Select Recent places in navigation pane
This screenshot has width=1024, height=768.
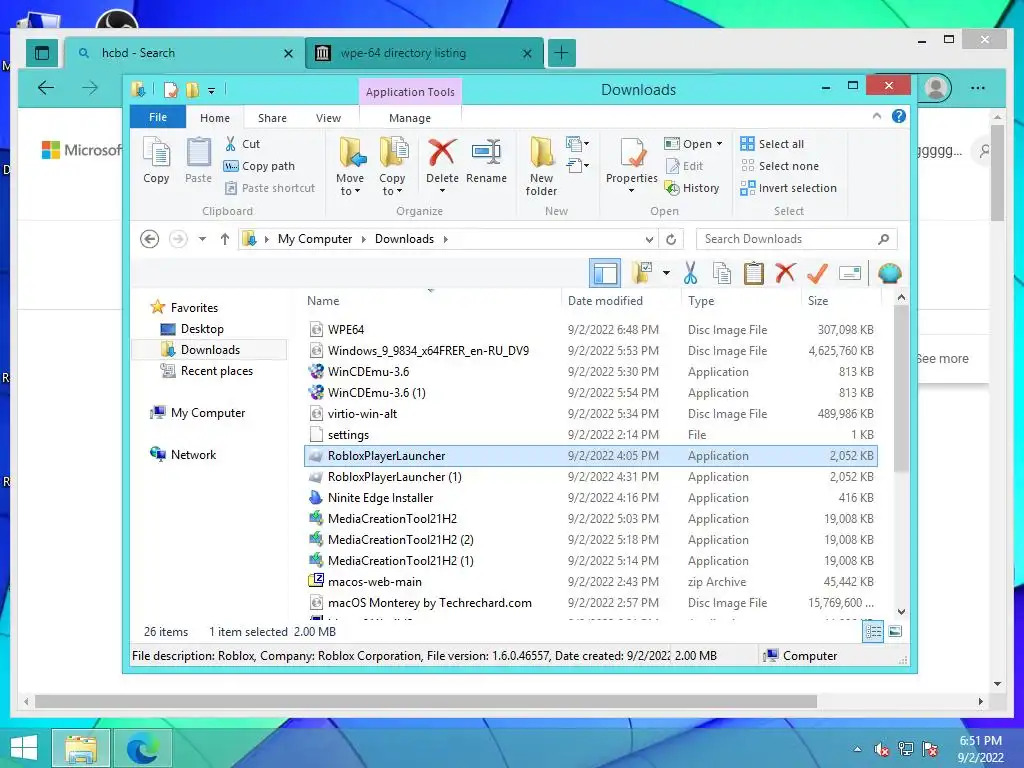coord(217,370)
